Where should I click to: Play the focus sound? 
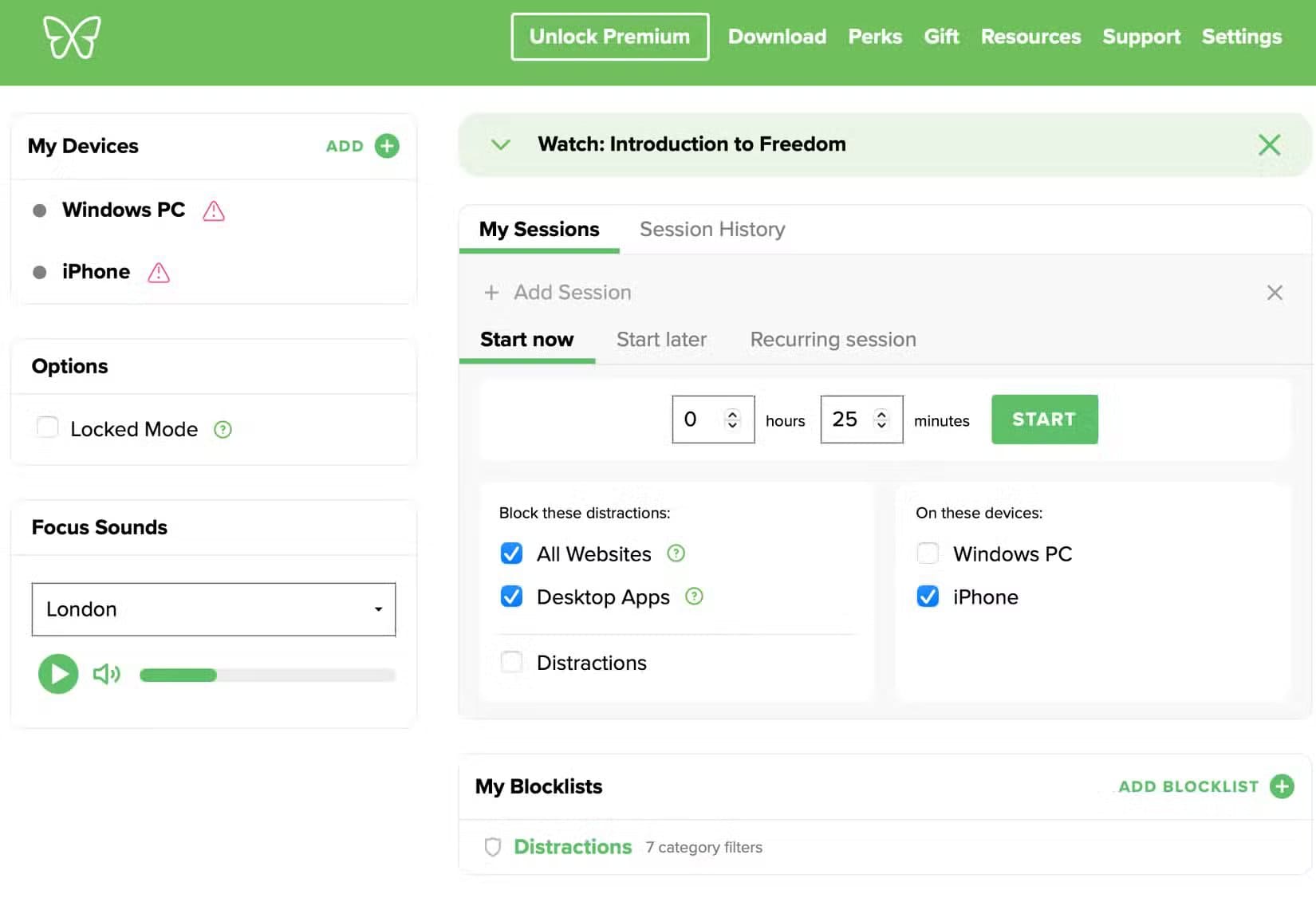click(58, 674)
